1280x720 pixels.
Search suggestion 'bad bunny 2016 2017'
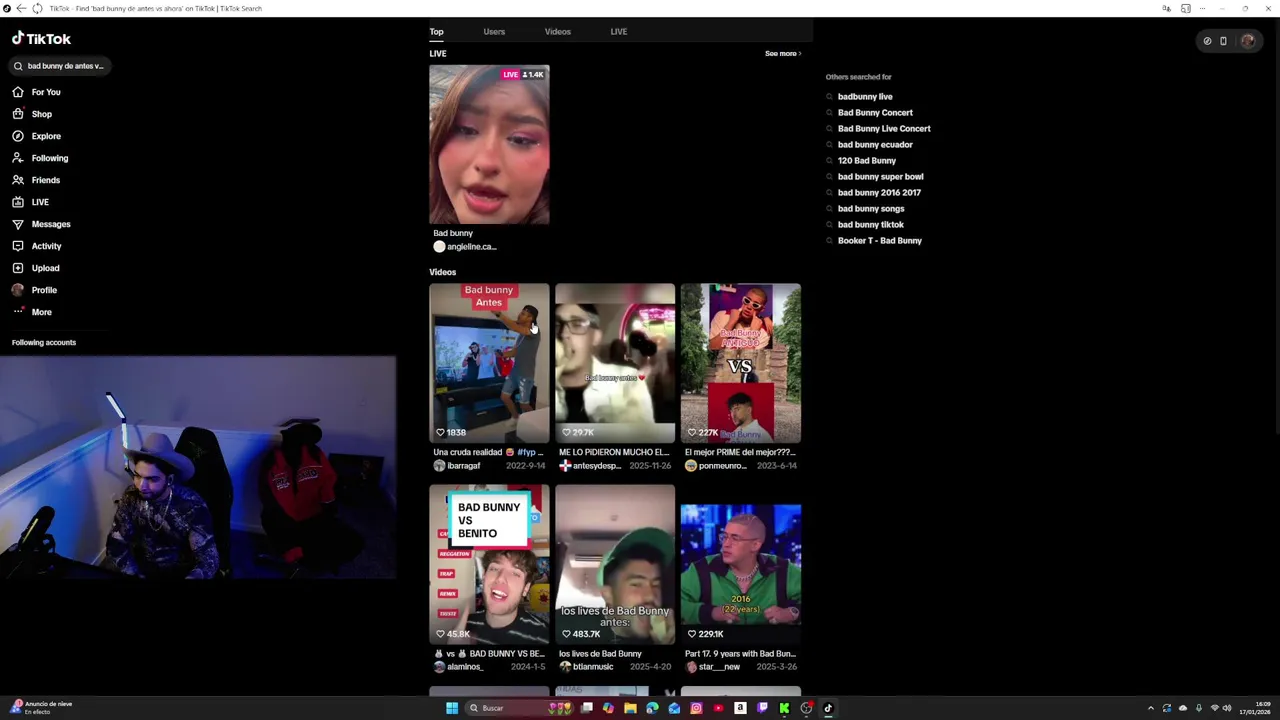coord(879,193)
